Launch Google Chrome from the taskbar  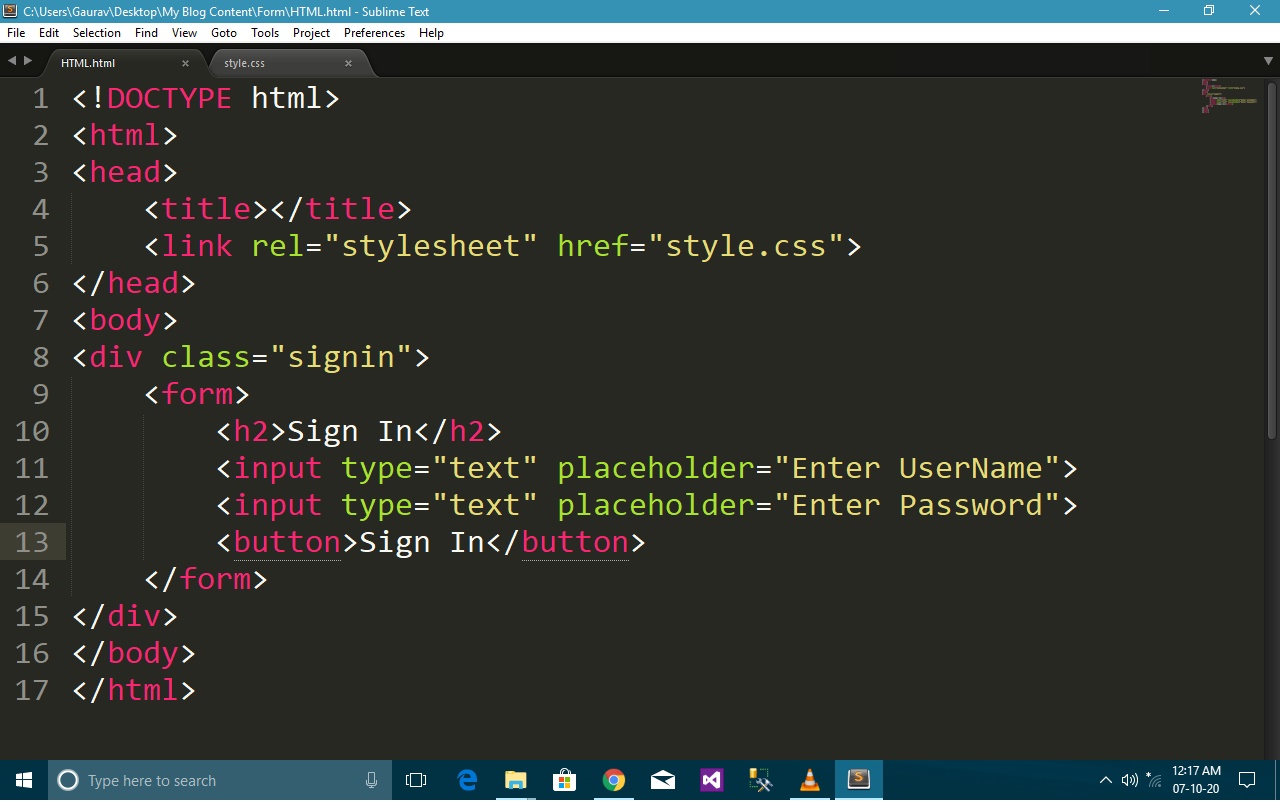coord(613,780)
